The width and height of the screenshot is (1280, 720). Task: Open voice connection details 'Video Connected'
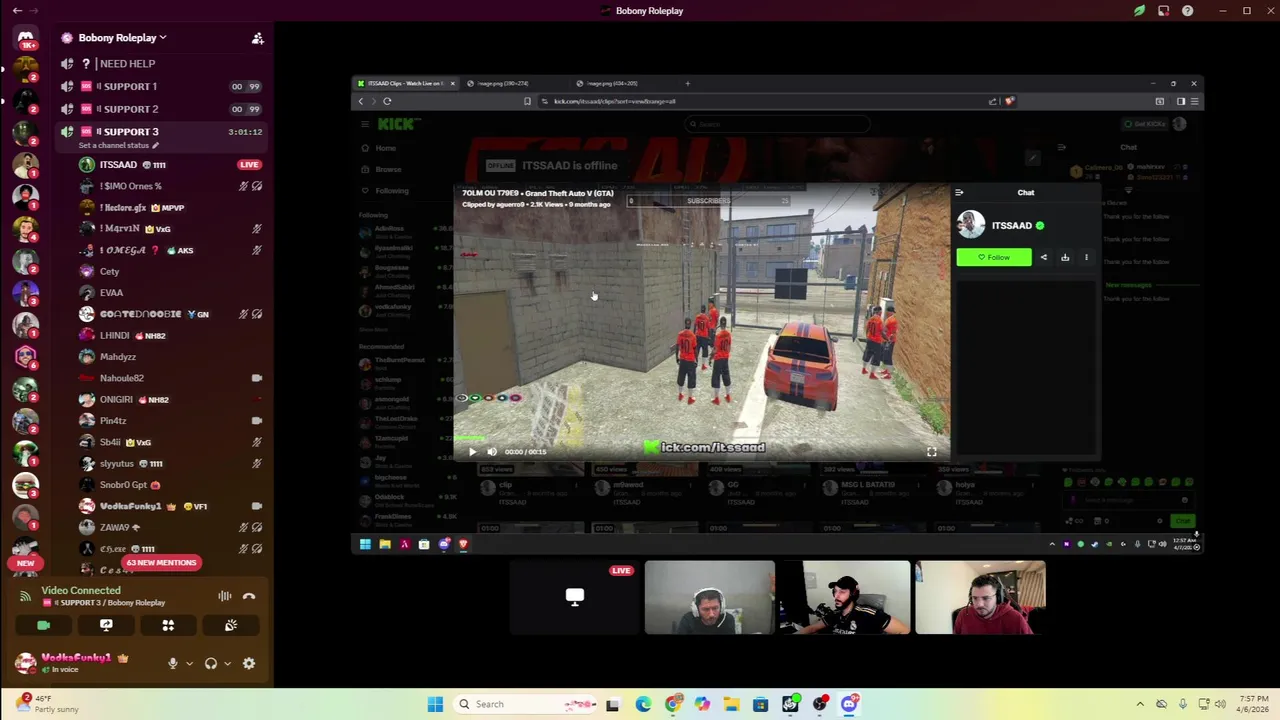[81, 591]
